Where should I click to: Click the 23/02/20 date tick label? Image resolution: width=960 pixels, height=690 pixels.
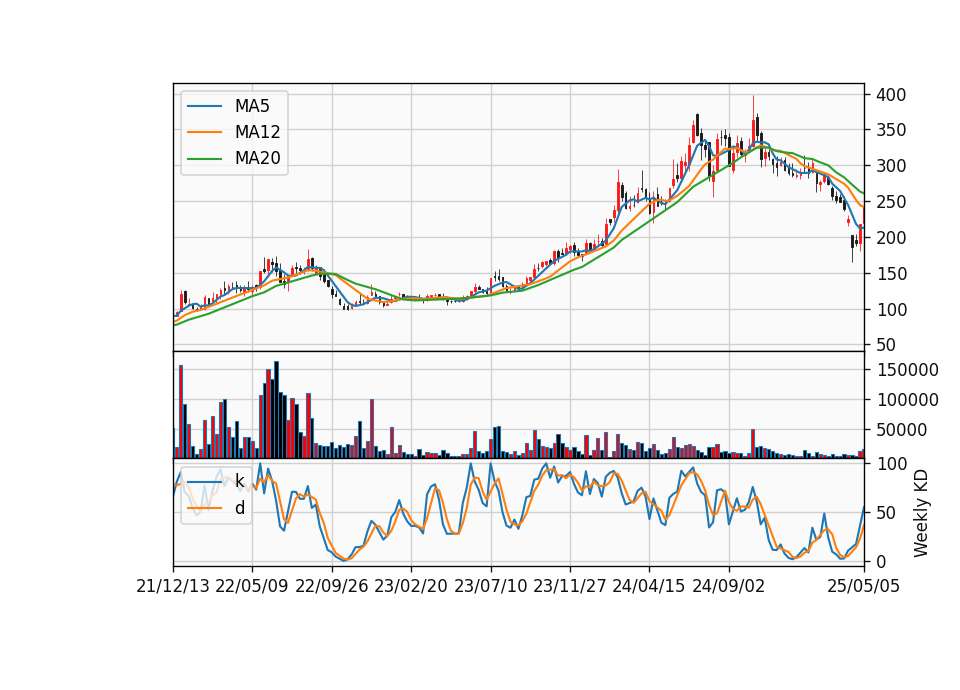(411, 586)
